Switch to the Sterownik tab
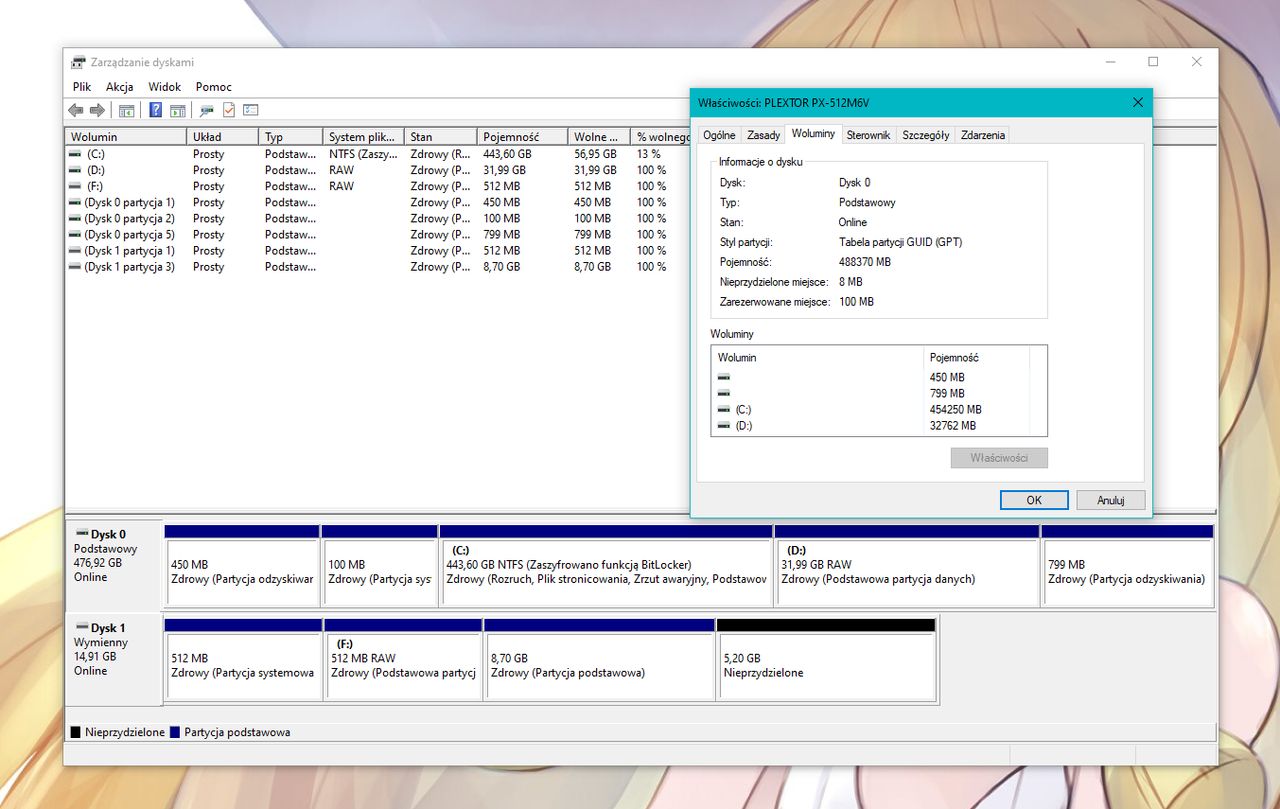The height and width of the screenshot is (809, 1280). (x=868, y=135)
